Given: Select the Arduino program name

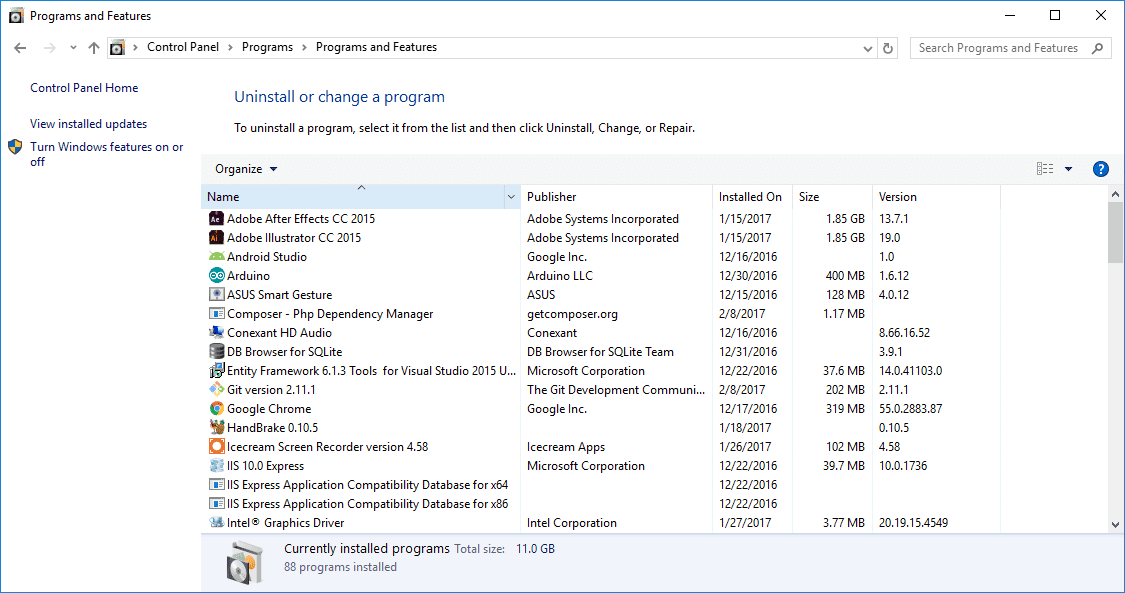Looking at the screenshot, I should tap(248, 275).
